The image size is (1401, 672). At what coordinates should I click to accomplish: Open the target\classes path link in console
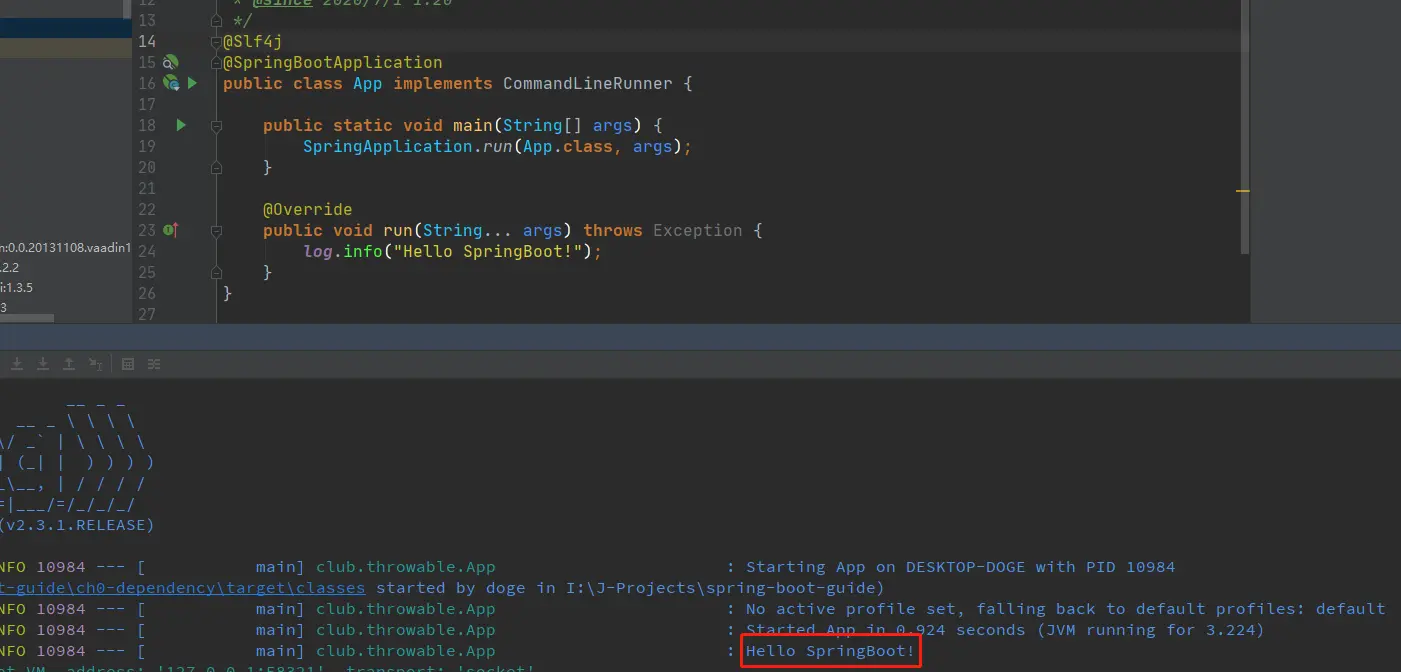[x=182, y=588]
